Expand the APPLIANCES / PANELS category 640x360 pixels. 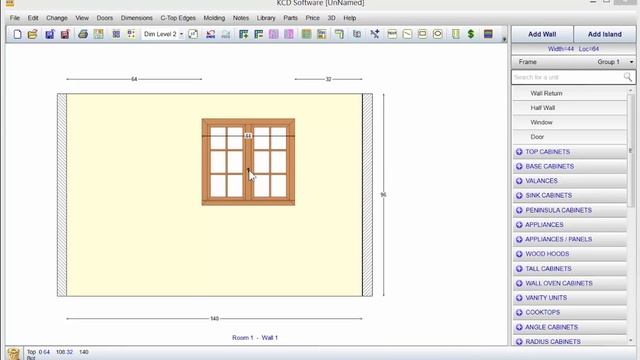pyautogui.click(x=570, y=239)
